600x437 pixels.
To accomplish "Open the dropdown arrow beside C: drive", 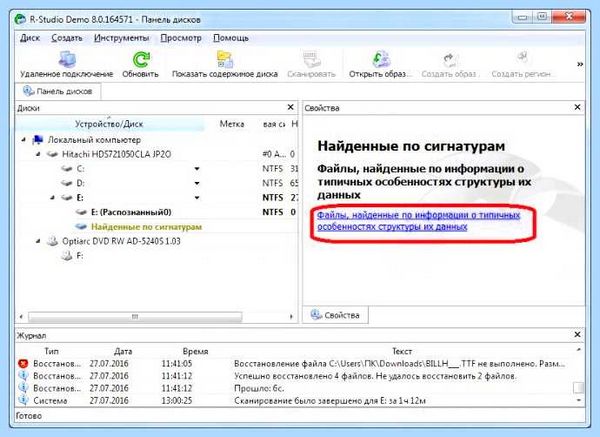I will pyautogui.click(x=197, y=169).
